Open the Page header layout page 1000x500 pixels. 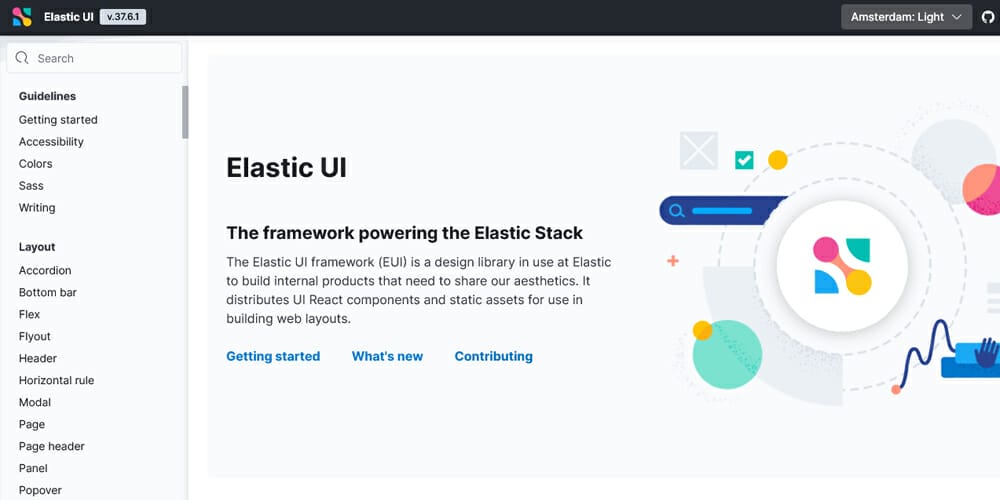[52, 446]
